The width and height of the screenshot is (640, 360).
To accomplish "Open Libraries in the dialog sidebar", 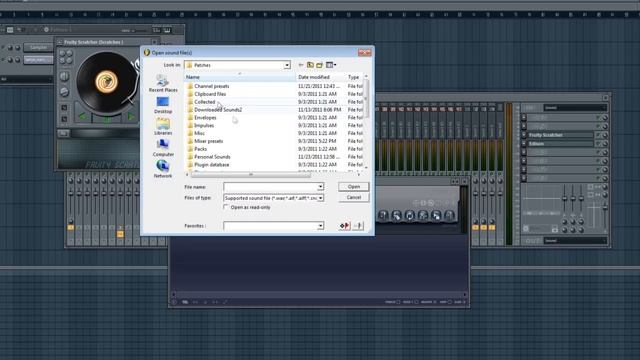I will 163,127.
